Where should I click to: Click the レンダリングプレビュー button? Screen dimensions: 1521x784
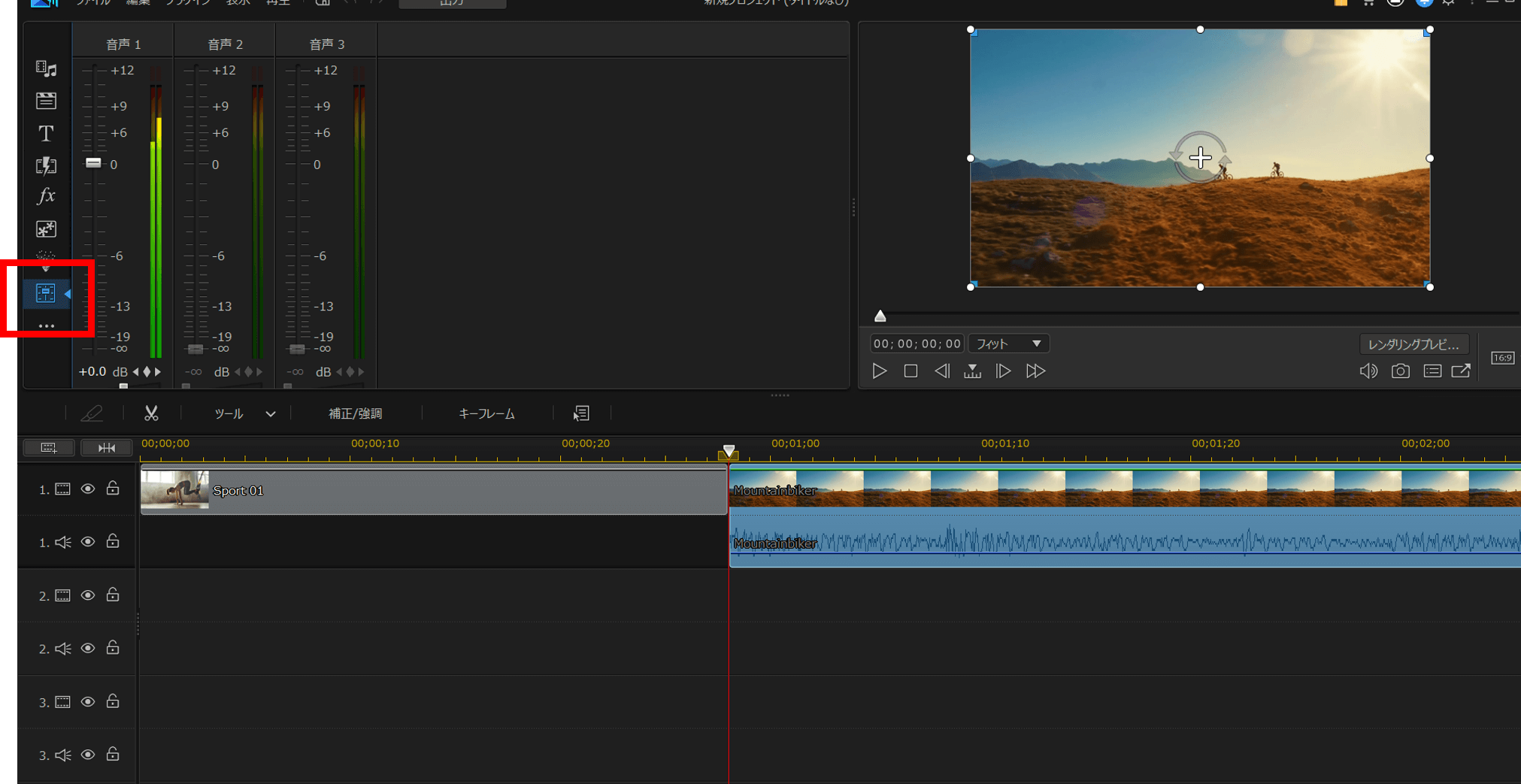1413,344
